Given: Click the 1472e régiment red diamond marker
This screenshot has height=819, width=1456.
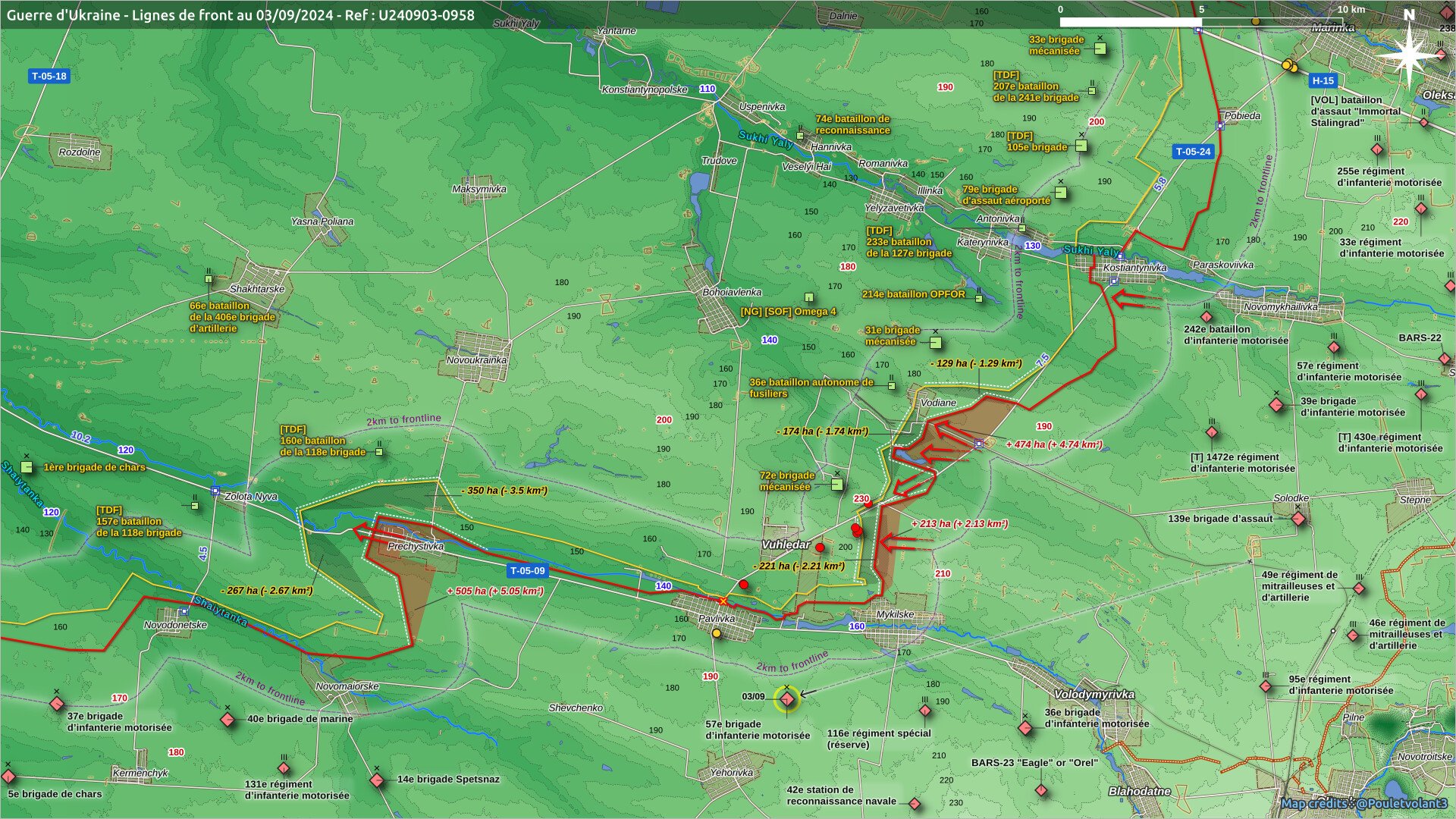Looking at the screenshot, I should tap(1212, 432).
